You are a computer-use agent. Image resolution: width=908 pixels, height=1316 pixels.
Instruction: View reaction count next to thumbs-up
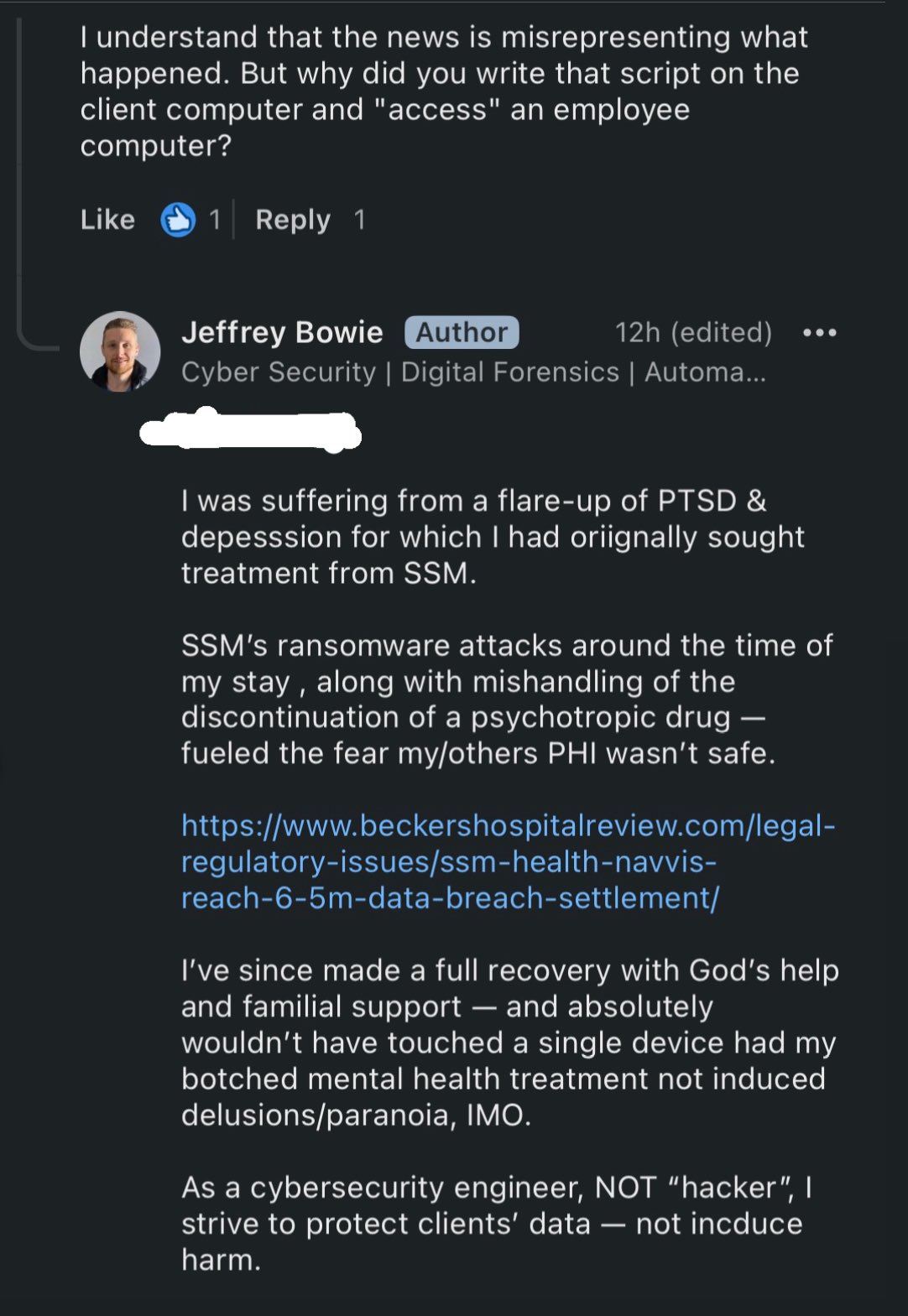pos(215,220)
